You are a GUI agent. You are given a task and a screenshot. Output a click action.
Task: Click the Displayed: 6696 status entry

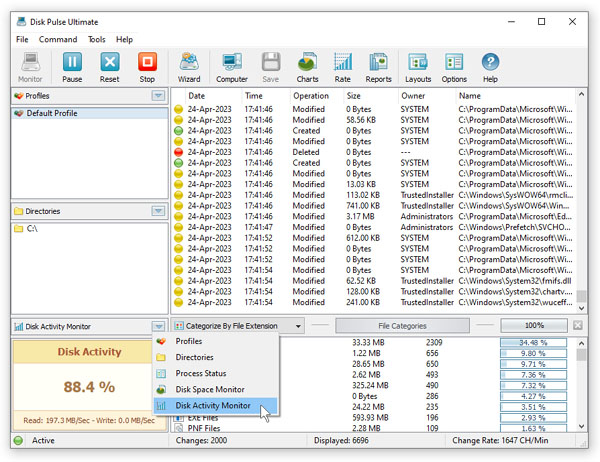pos(341,441)
